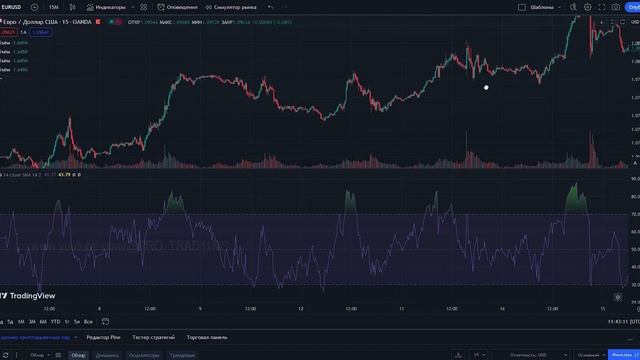Select the highlighted Обзор tab
The height and width of the screenshot is (360, 640).
[x=78, y=356]
